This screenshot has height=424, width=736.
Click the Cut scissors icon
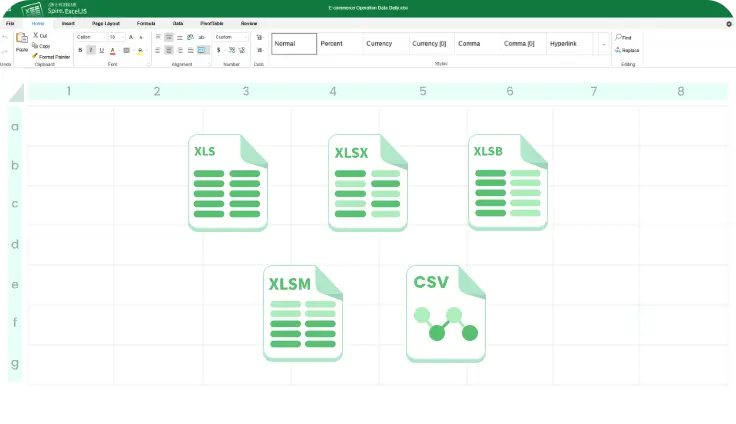[x=35, y=35]
